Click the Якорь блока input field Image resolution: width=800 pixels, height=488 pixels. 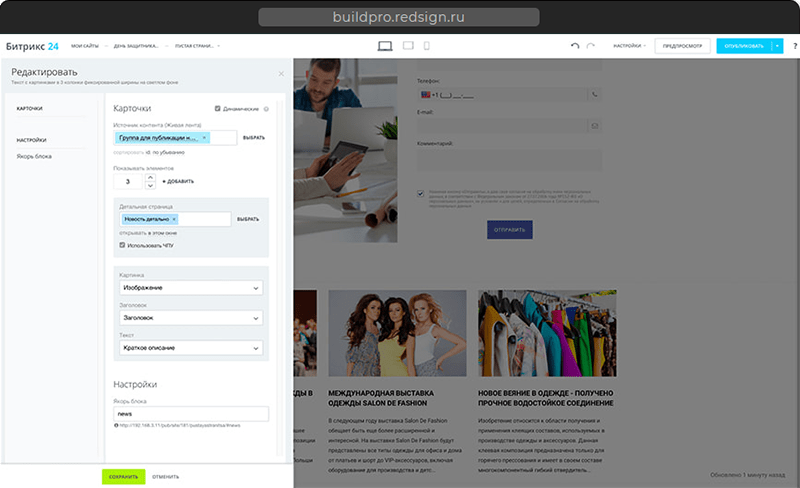point(191,413)
